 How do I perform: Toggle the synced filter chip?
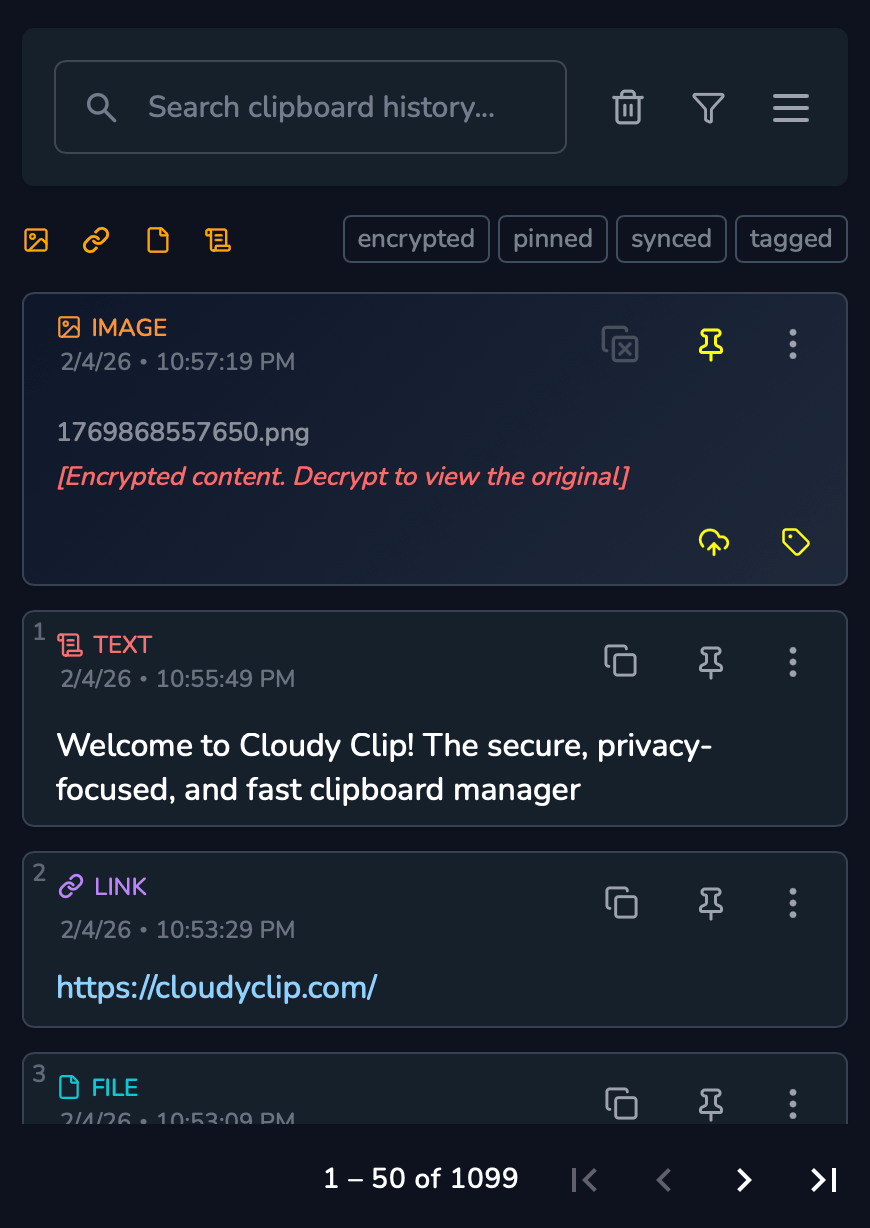coord(671,239)
